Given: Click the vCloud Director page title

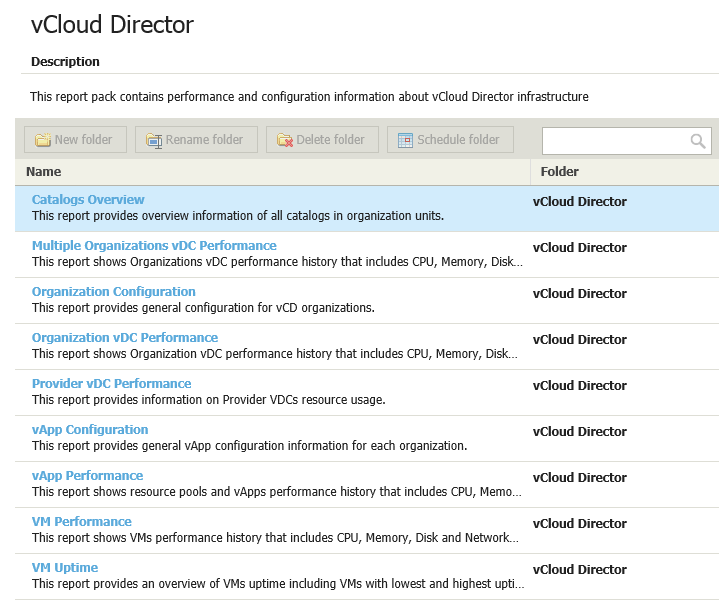Looking at the screenshot, I should point(112,24).
